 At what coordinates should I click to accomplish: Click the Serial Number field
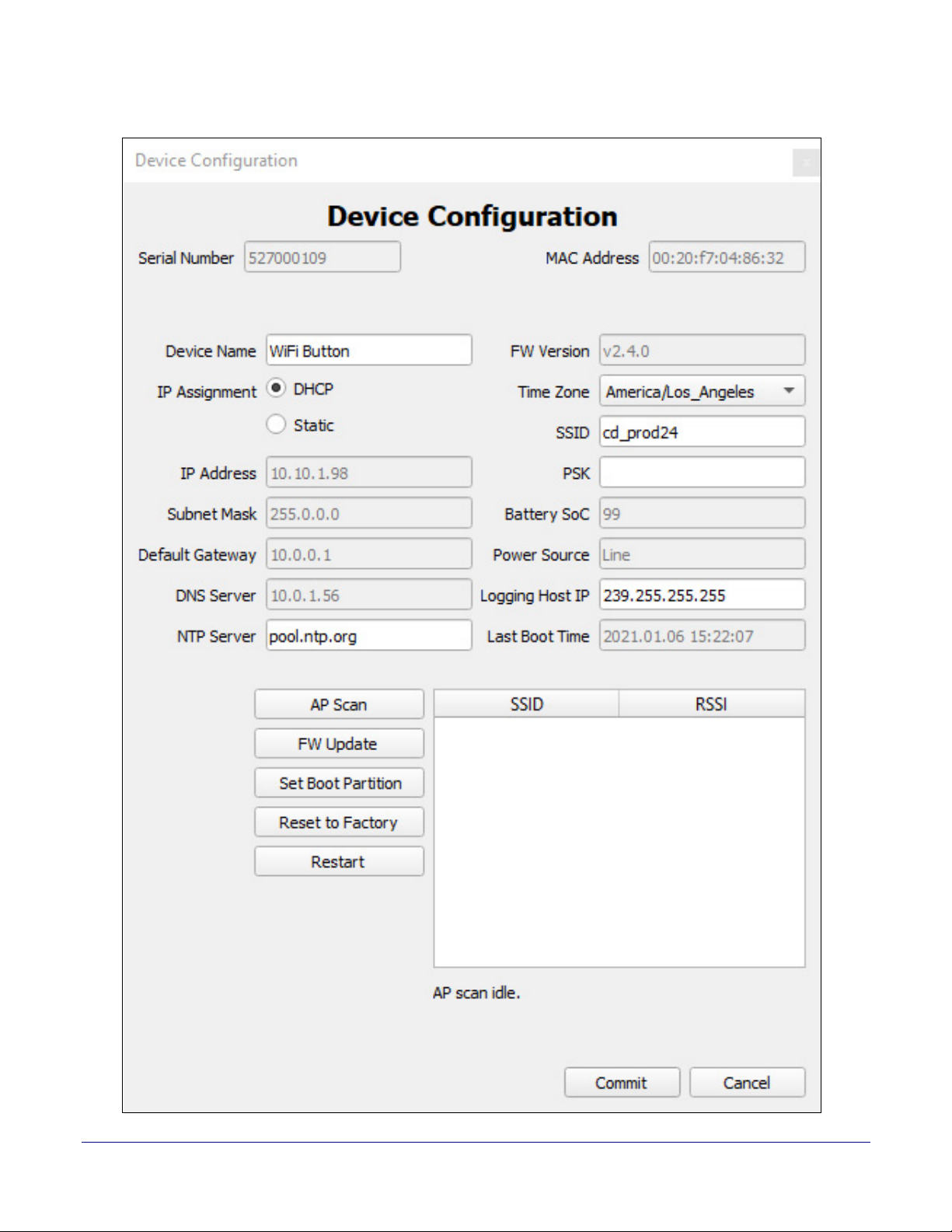coord(323,257)
